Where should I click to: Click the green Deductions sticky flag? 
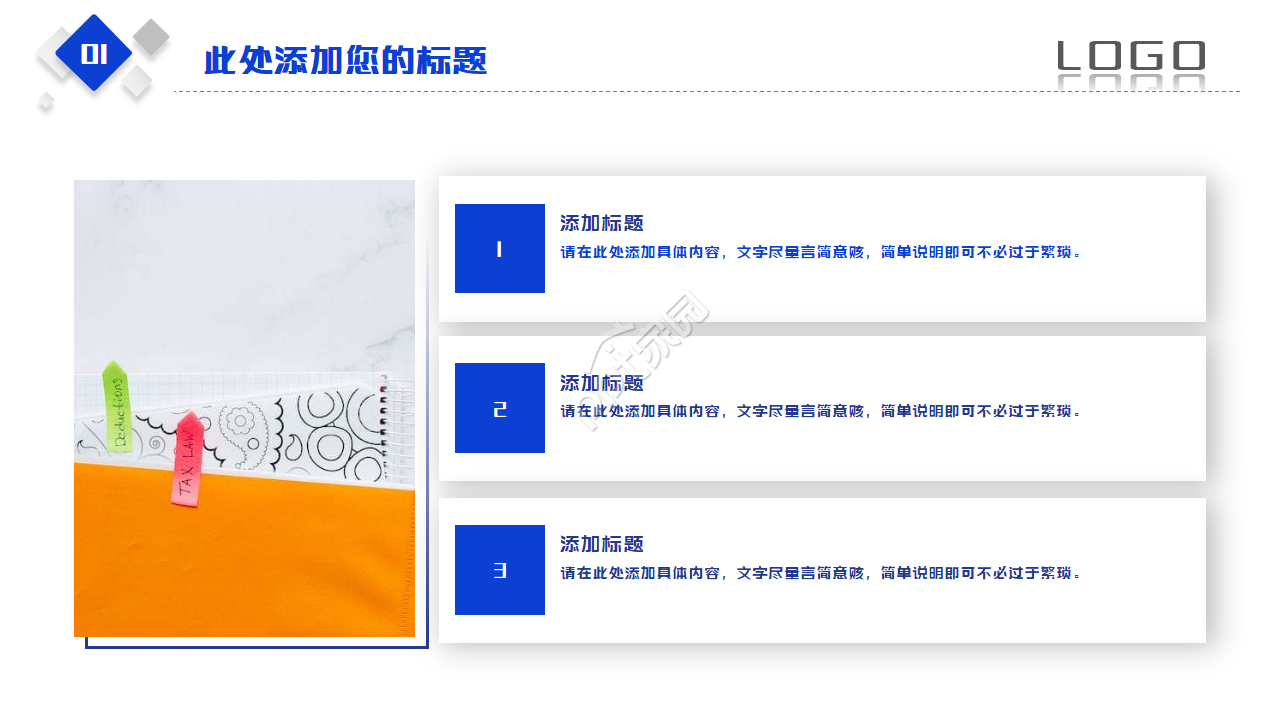pos(117,407)
